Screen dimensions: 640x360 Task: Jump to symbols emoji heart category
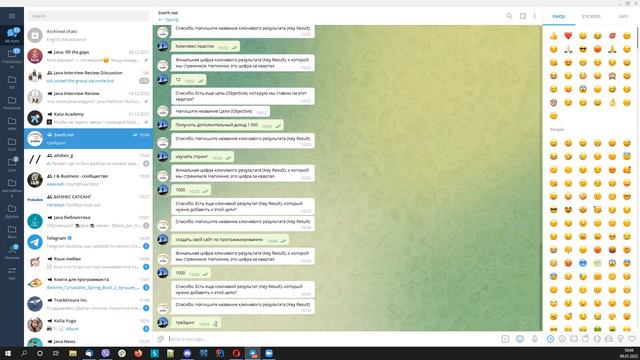[x=632, y=339]
